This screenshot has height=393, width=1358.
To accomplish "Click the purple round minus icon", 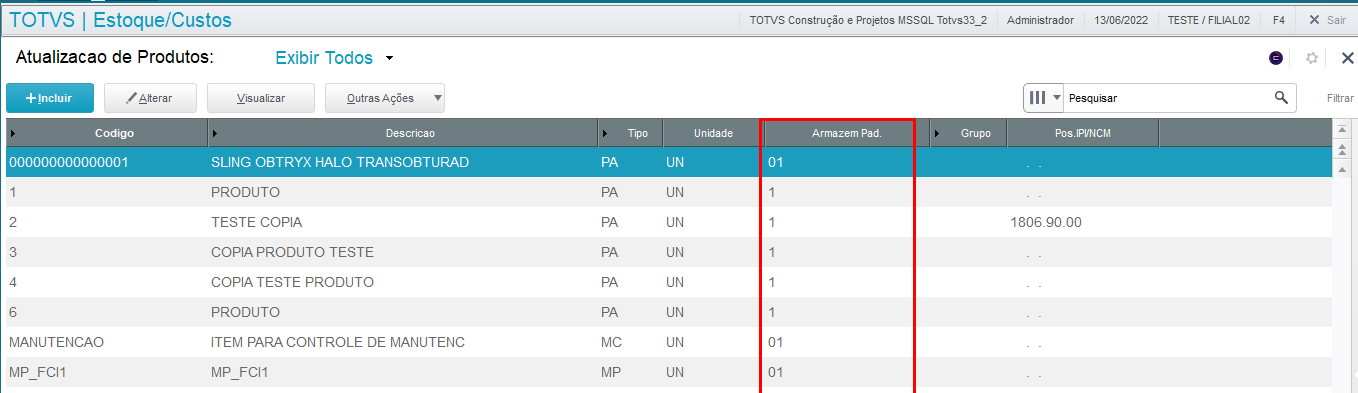I will [x=1276, y=58].
